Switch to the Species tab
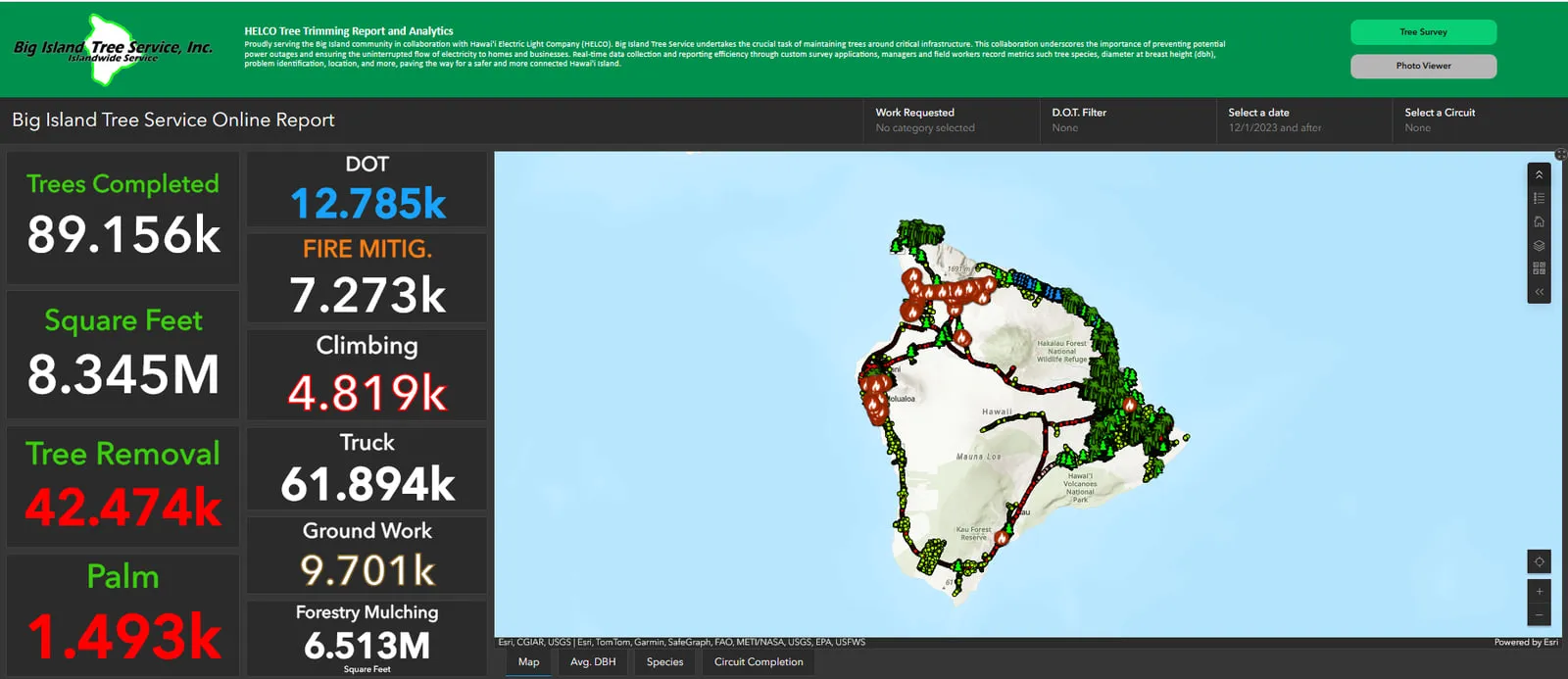 tap(664, 662)
